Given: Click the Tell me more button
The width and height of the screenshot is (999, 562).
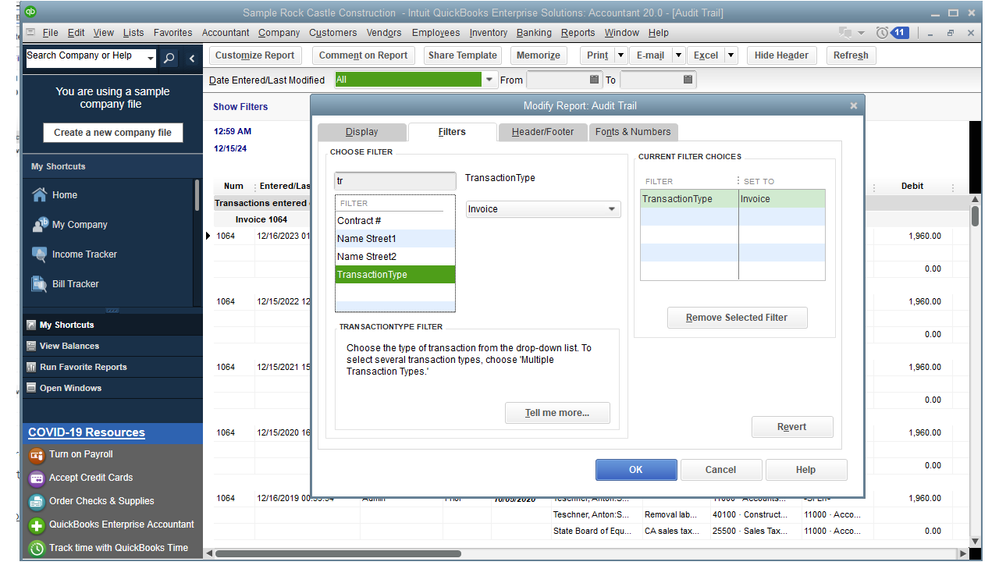Looking at the screenshot, I should (x=557, y=413).
